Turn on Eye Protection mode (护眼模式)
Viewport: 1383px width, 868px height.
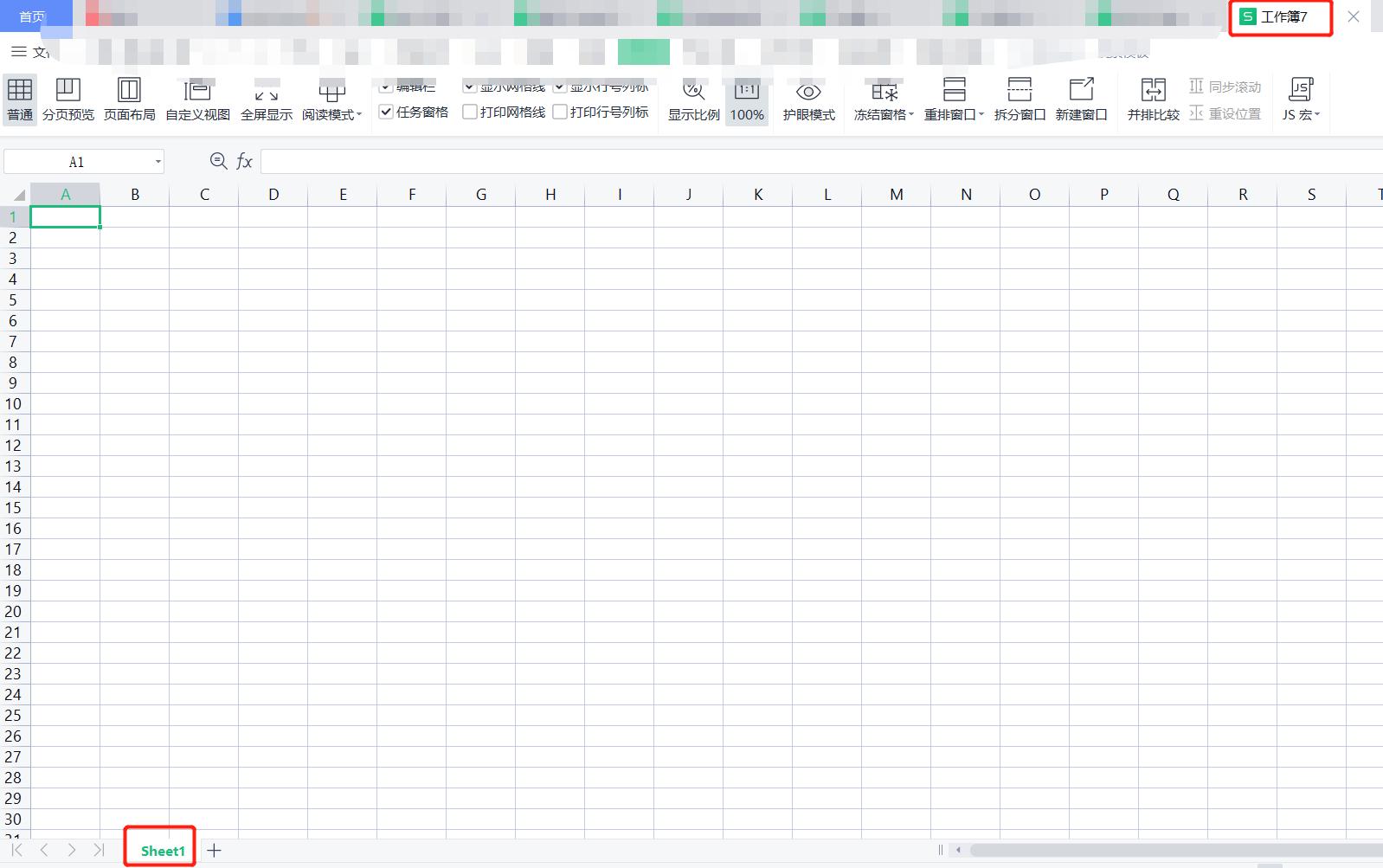coord(809,100)
